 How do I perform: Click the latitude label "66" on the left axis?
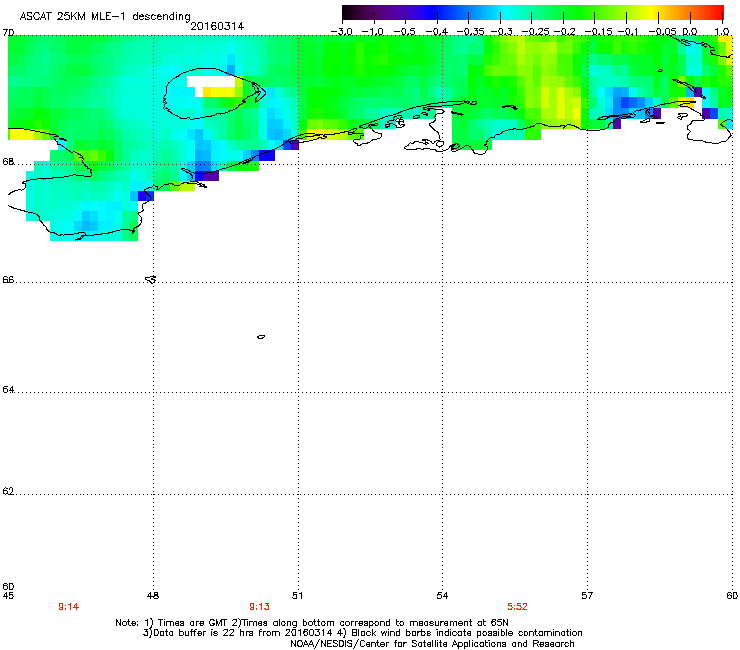point(8,280)
